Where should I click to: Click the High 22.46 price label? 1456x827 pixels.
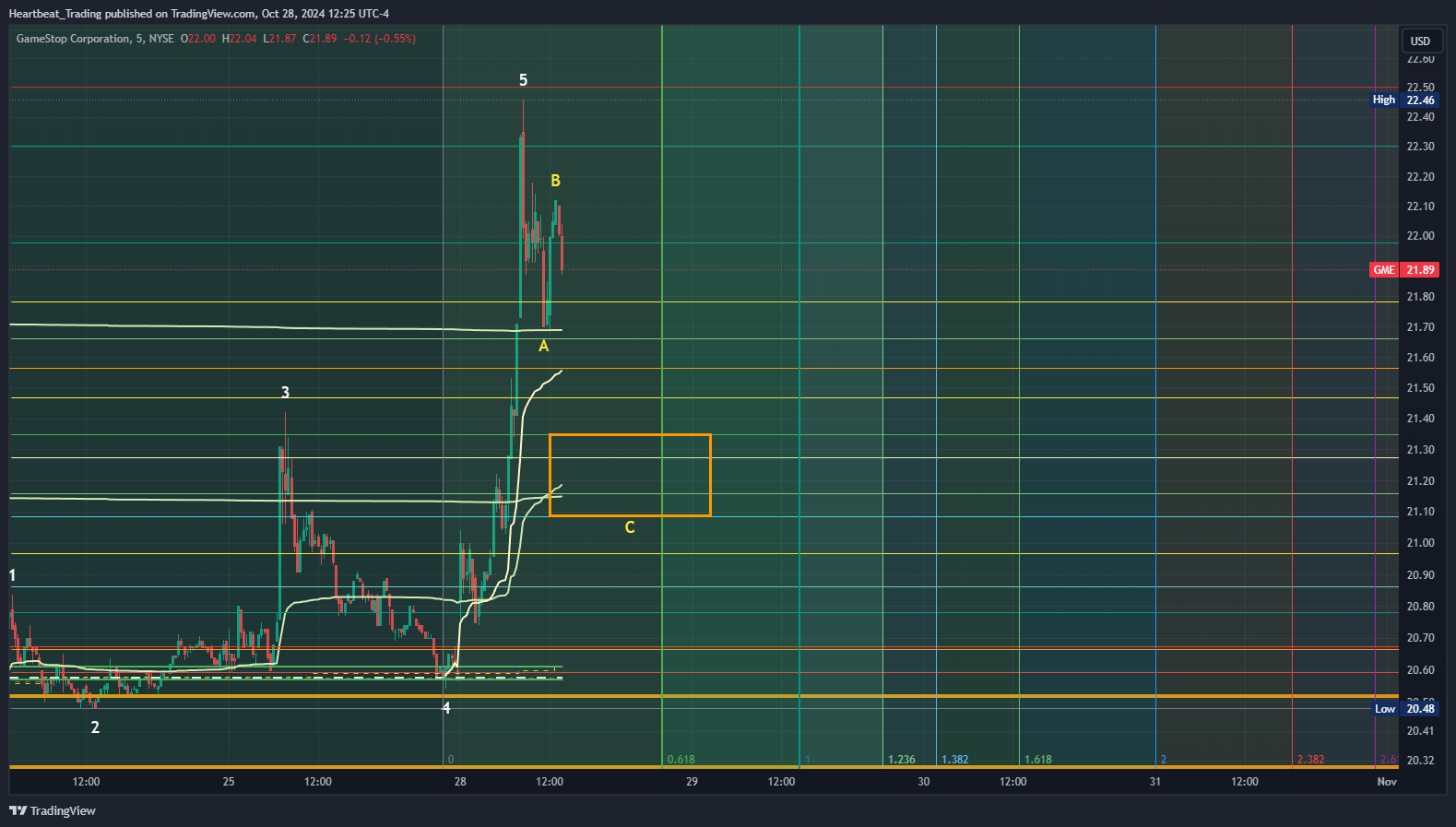click(1403, 100)
